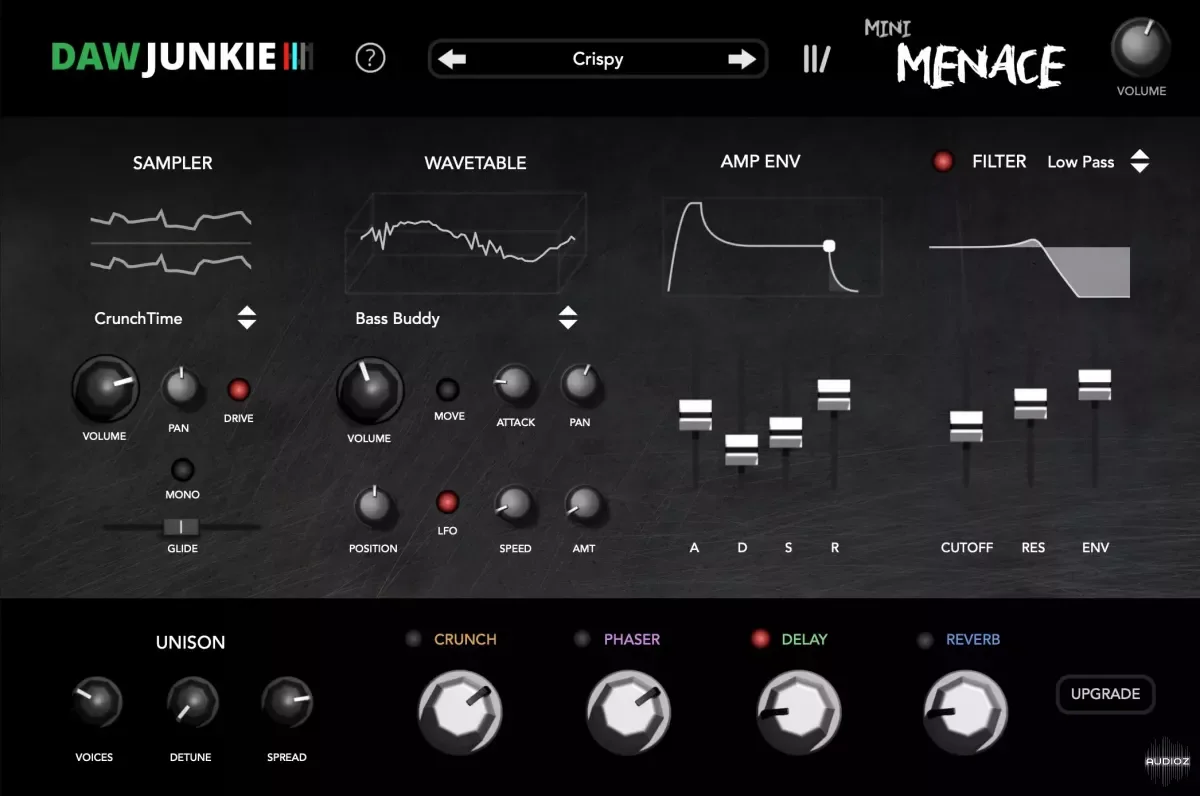Image resolution: width=1200 pixels, height=796 pixels.
Task: Go to next preset with right arrow
Action: pos(742,60)
